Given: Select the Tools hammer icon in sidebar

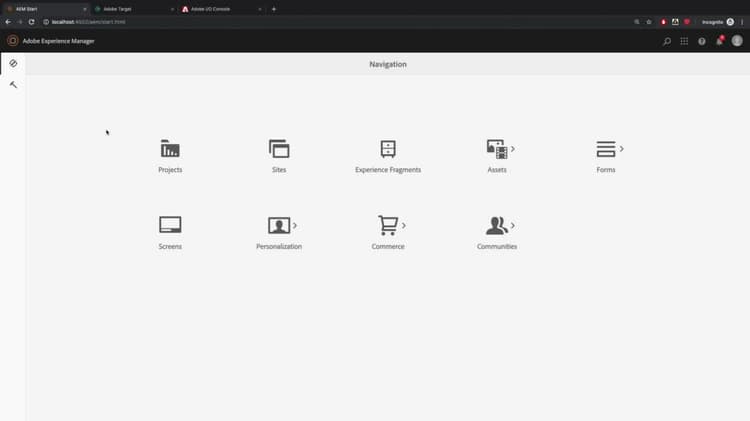Looking at the screenshot, I should [13, 85].
